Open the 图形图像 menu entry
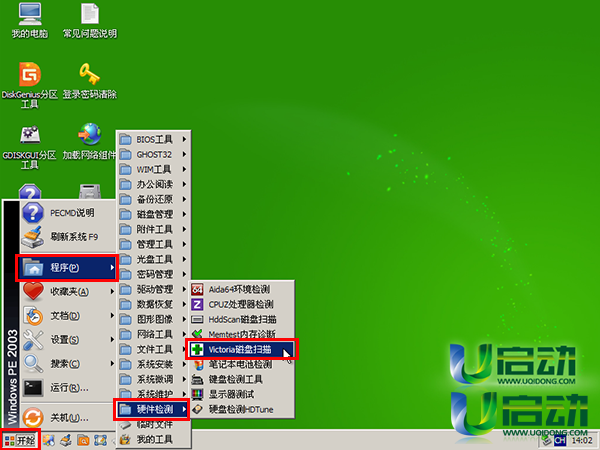 [153, 319]
